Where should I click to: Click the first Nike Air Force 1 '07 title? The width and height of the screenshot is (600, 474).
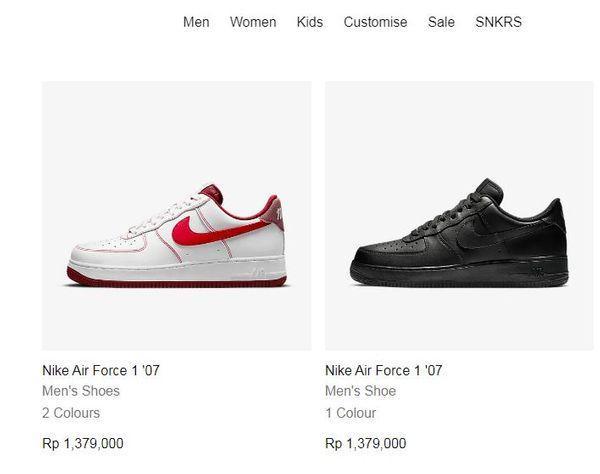click(101, 370)
